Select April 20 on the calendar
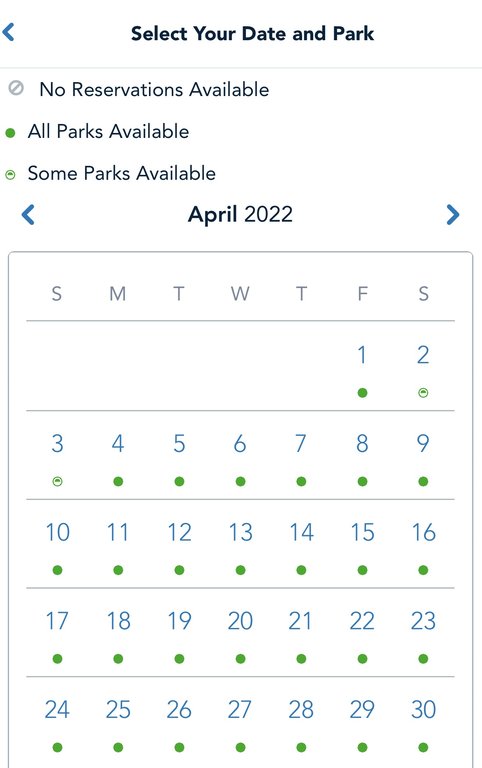Image resolution: width=482 pixels, height=768 pixels. pos(240,621)
